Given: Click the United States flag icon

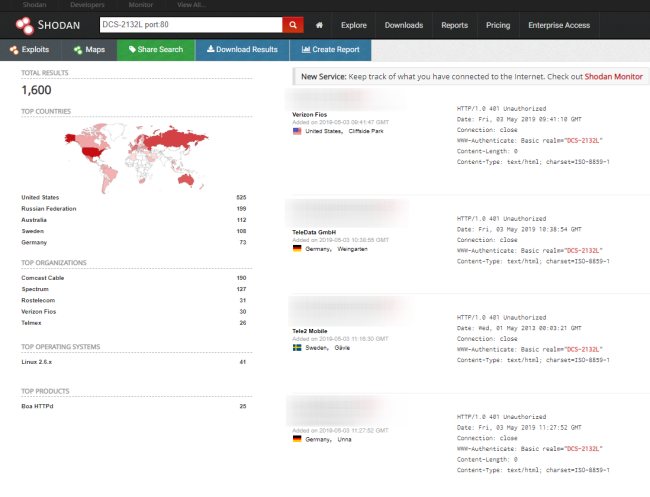Looking at the screenshot, I should click(297, 131).
